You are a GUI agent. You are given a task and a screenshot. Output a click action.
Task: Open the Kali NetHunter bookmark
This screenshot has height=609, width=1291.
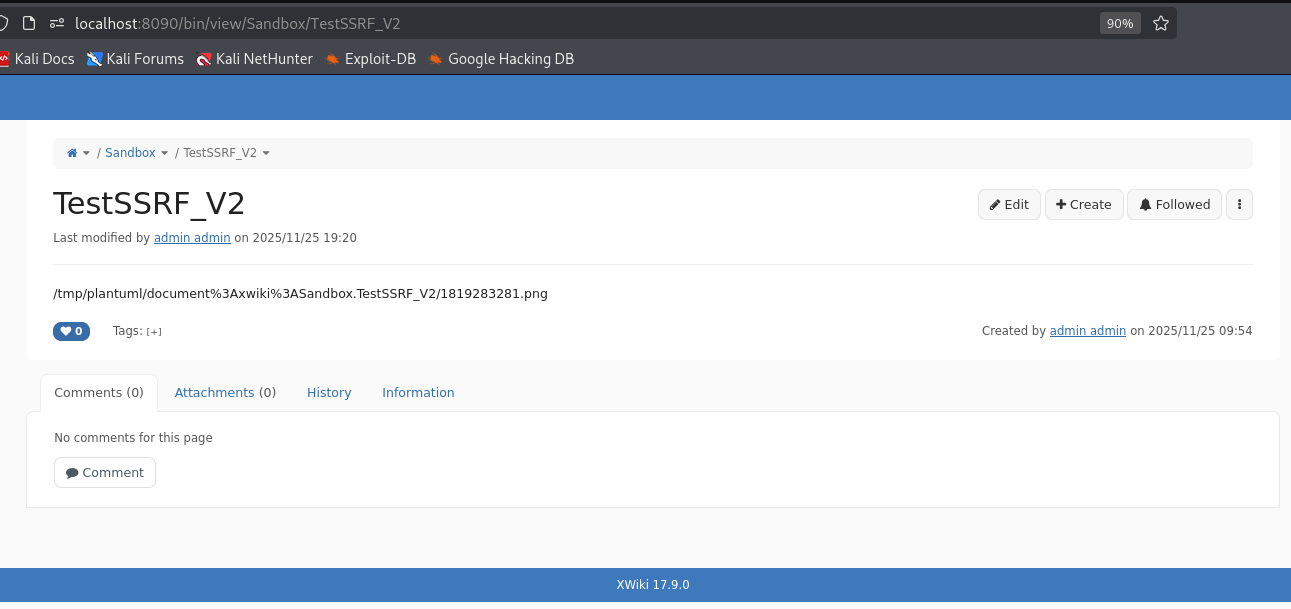255,59
